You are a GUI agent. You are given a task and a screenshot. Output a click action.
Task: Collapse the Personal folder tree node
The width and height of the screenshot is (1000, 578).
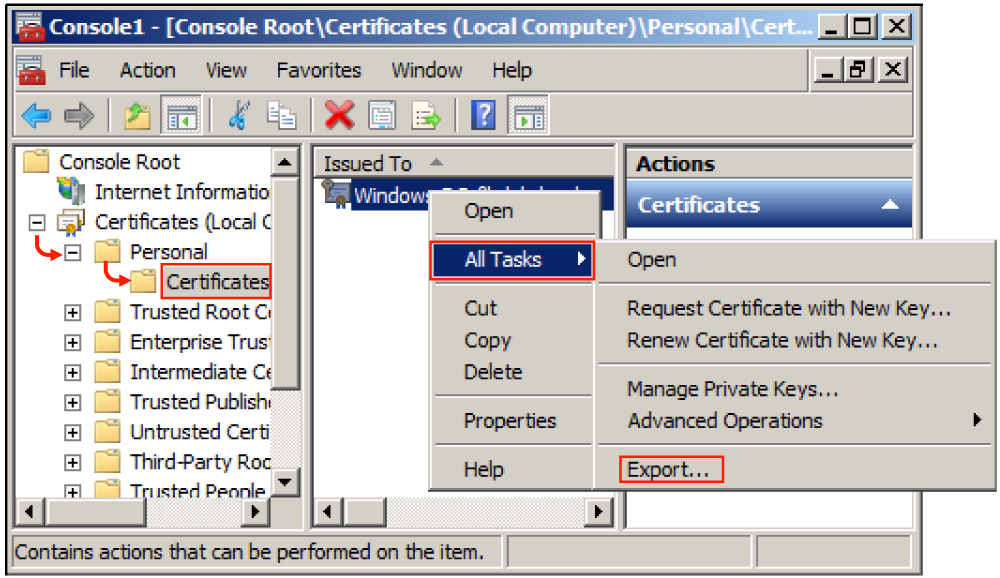pos(72,252)
